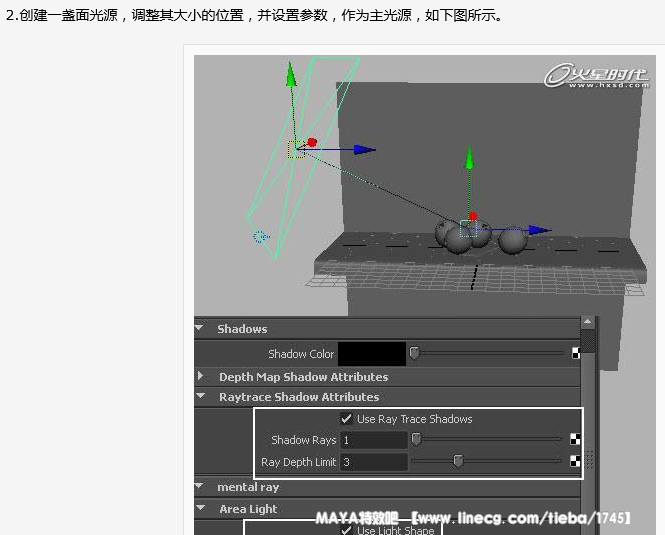The height and width of the screenshot is (535, 665).
Task: Click the Shadow Rays map checker icon
Action: (x=576, y=439)
